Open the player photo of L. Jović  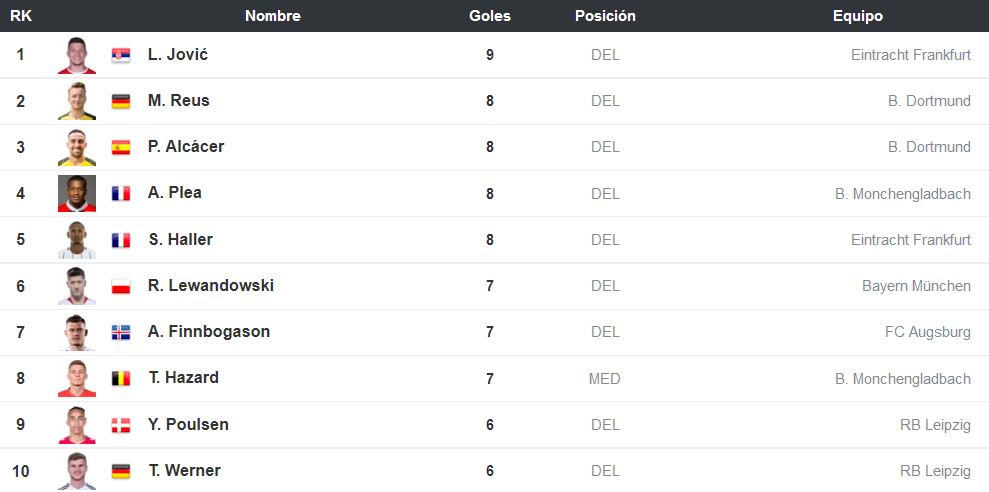point(77,55)
